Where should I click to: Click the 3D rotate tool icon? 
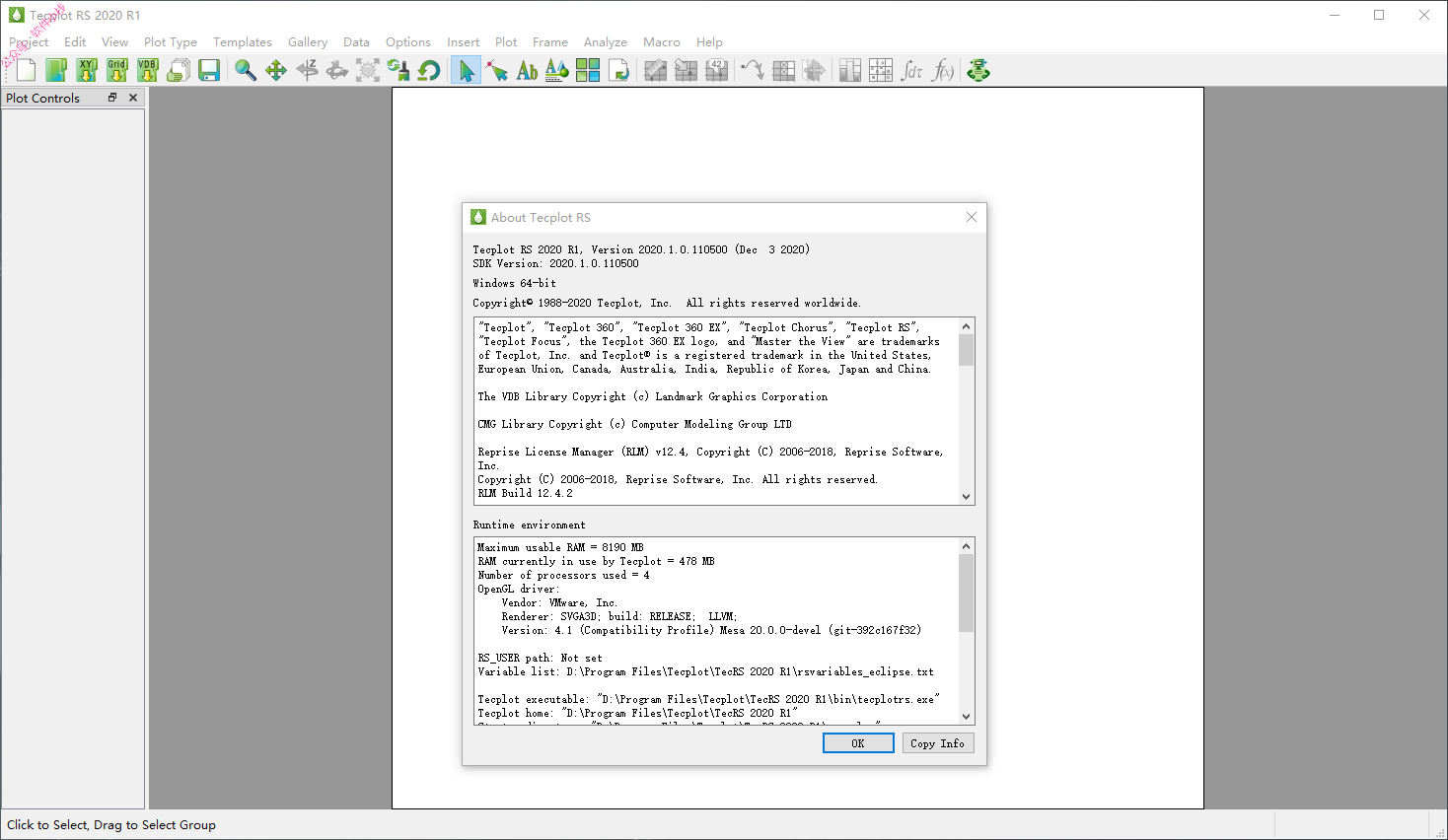(337, 70)
